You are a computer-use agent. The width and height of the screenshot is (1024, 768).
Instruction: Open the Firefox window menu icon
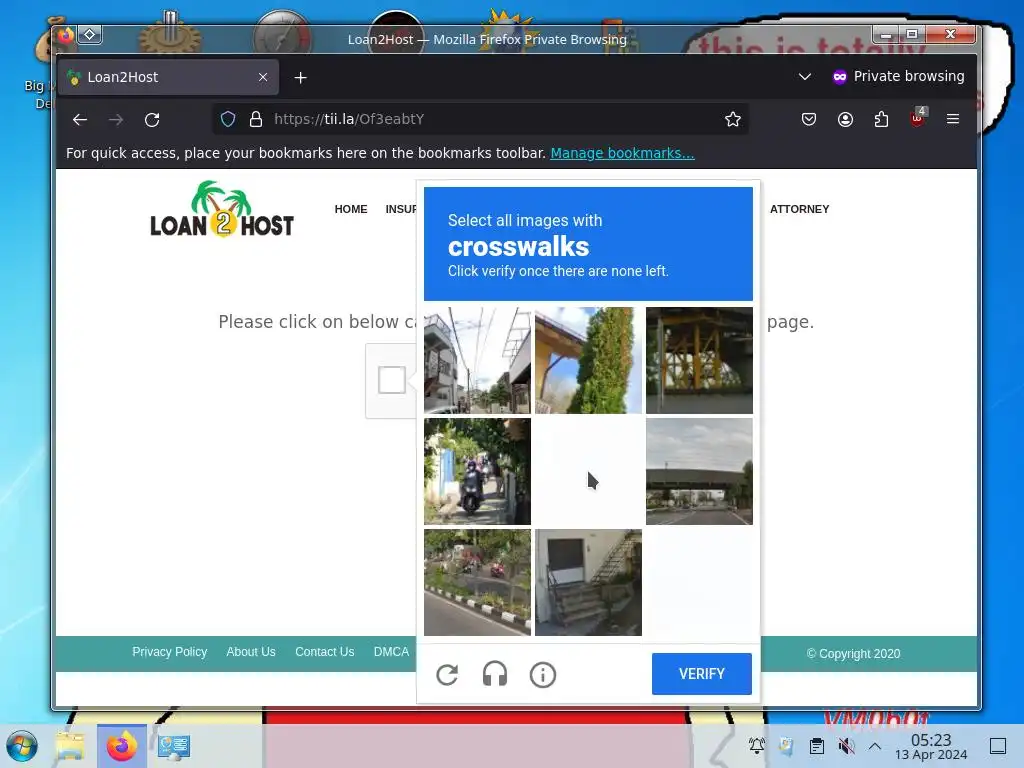coord(65,35)
